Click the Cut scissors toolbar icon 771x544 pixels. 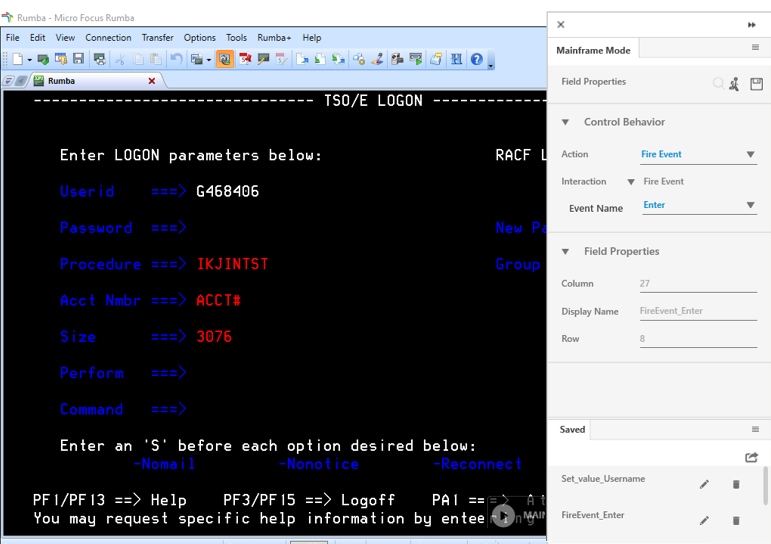[x=120, y=60]
